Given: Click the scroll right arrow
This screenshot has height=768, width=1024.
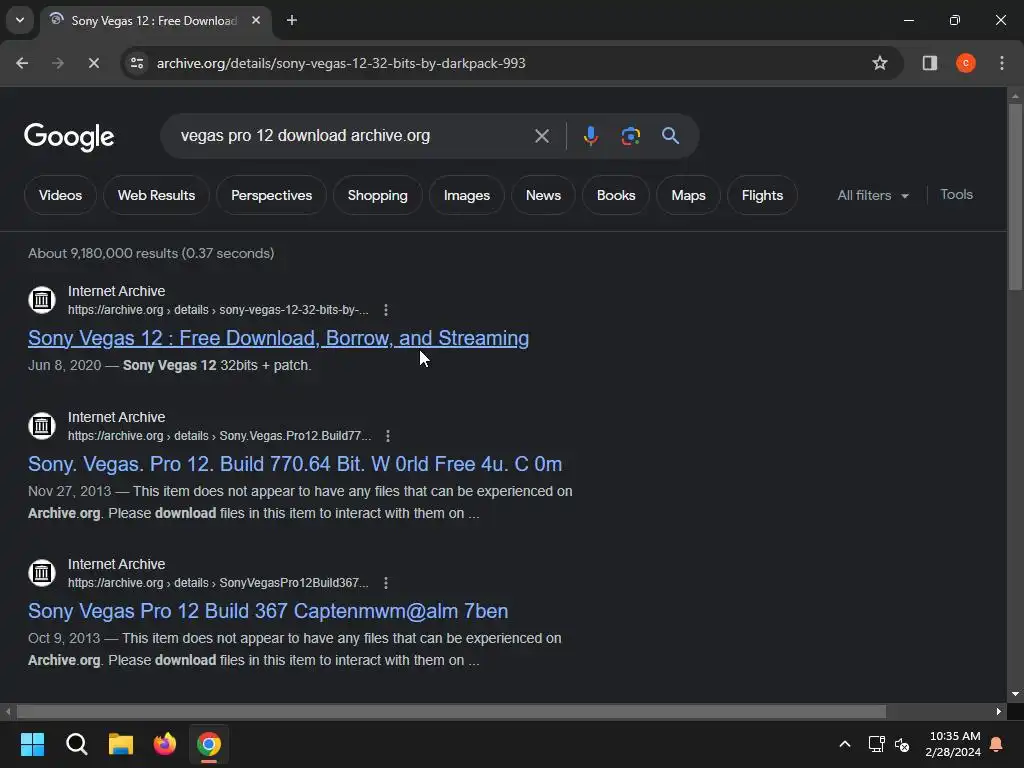Looking at the screenshot, I should click(999, 711).
